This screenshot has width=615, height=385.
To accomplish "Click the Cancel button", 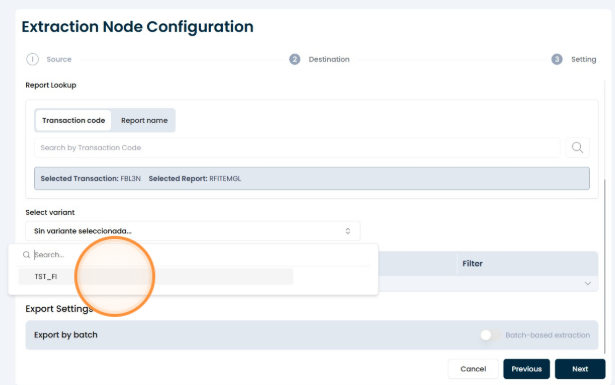I will click(x=473, y=369).
